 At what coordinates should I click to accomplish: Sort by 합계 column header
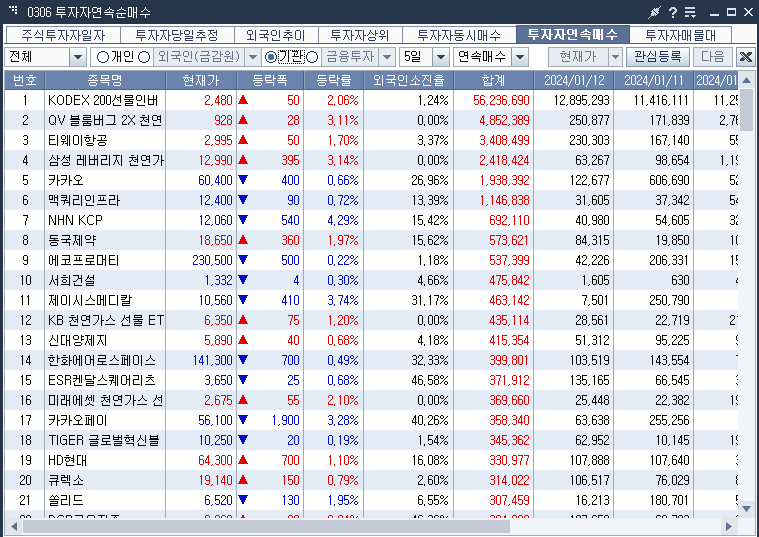tap(494, 80)
